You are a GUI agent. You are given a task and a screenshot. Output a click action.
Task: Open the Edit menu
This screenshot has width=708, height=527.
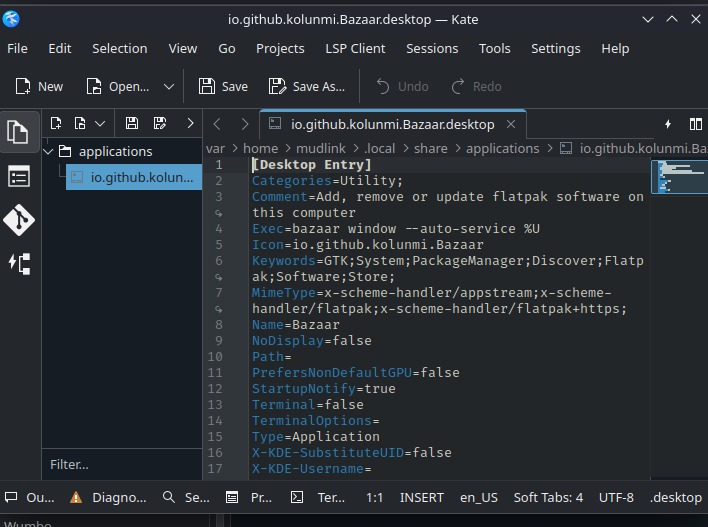click(60, 48)
